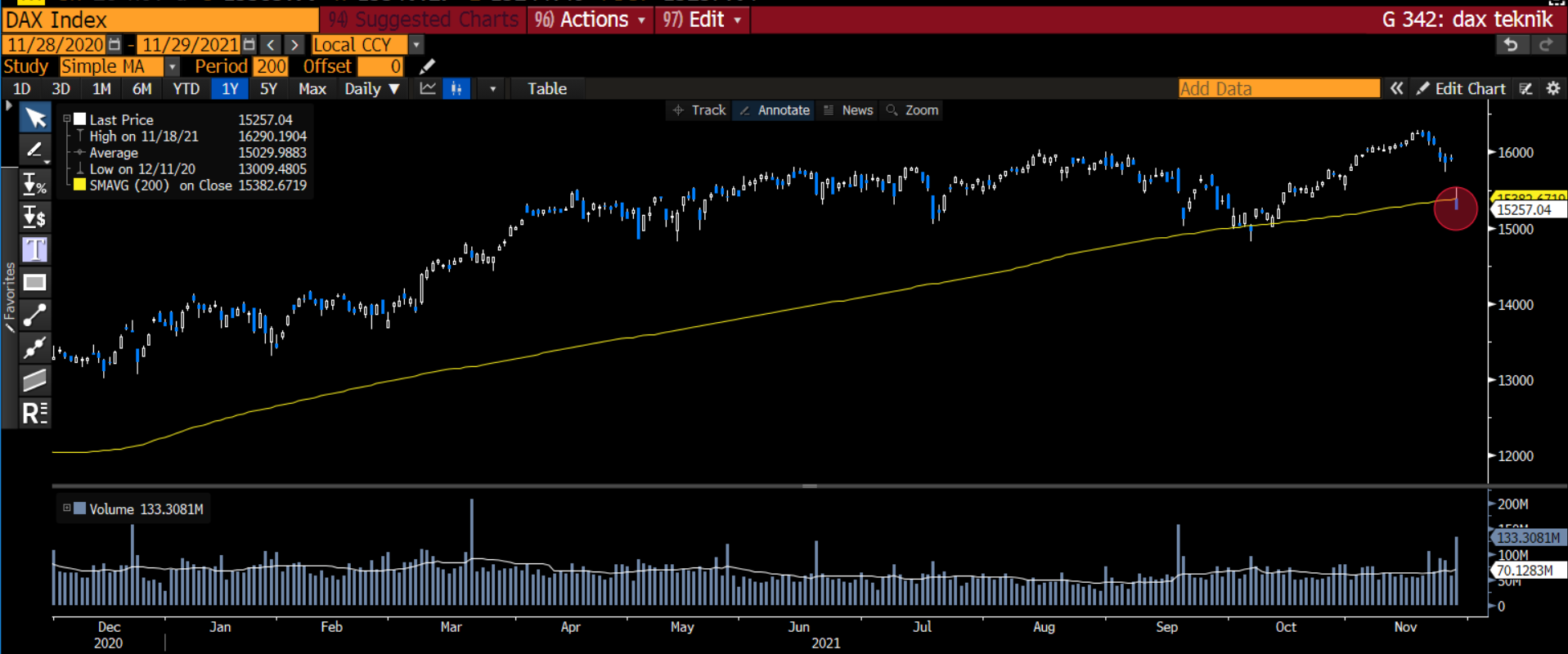Open chart type options dropdown arrow
The image size is (1568, 654).
point(492,88)
